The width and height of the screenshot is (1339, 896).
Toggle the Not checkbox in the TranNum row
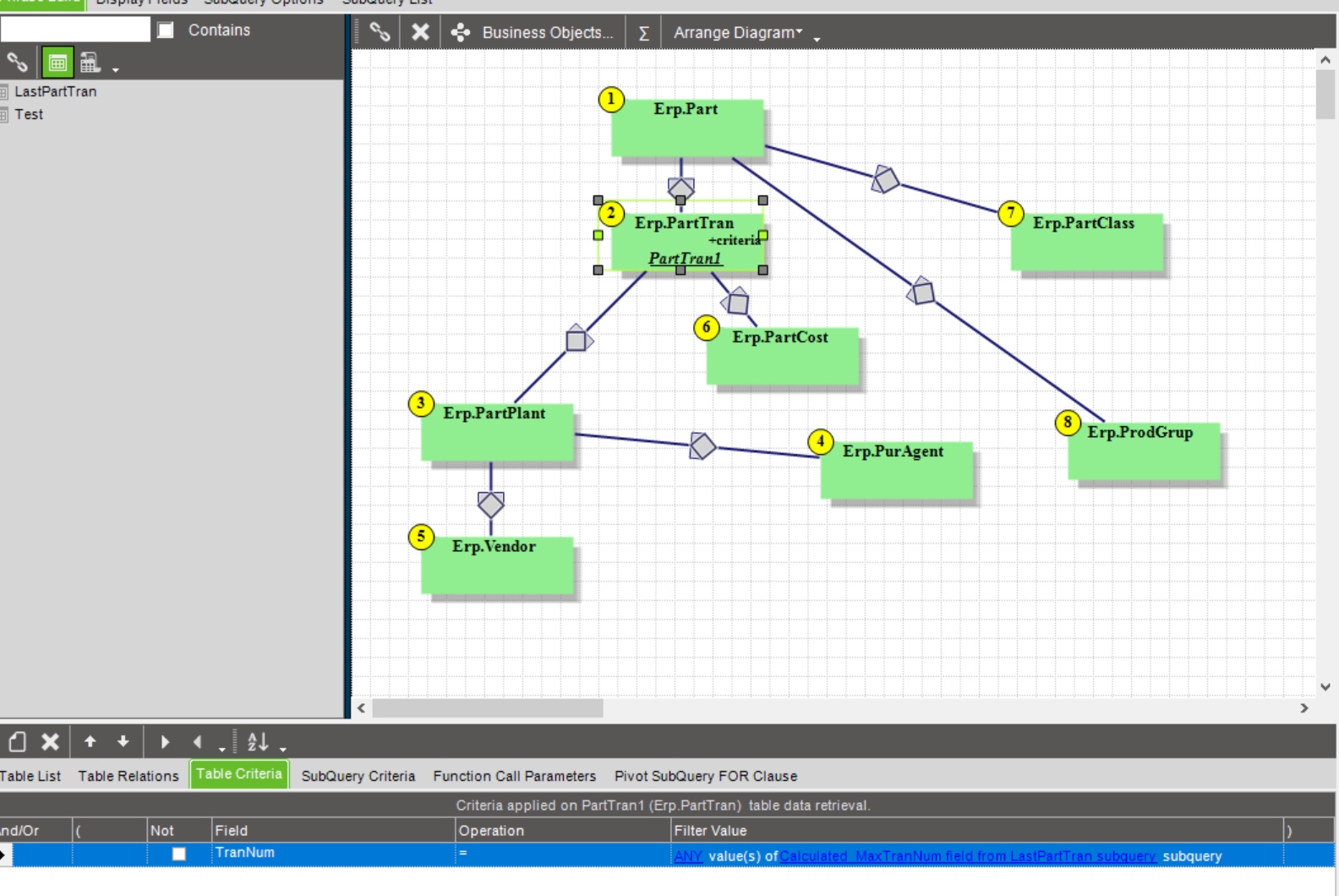[179, 854]
